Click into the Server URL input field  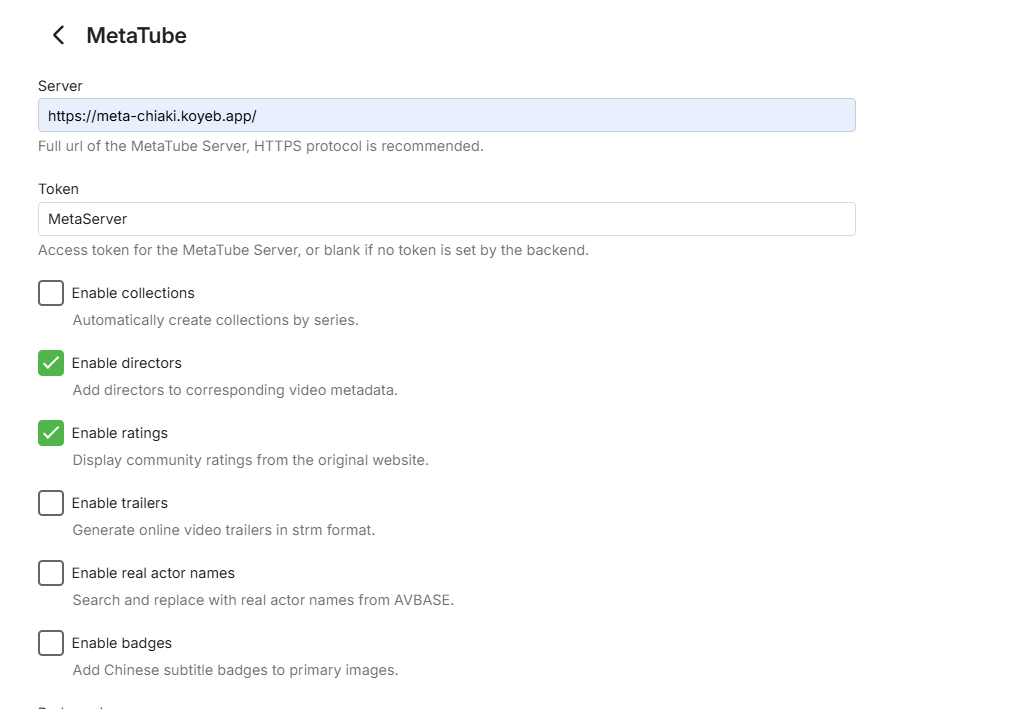(446, 115)
